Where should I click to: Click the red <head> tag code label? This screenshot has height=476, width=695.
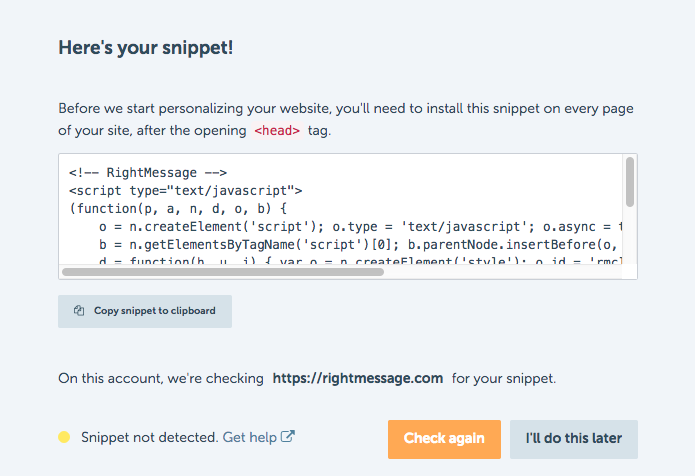click(x=277, y=131)
